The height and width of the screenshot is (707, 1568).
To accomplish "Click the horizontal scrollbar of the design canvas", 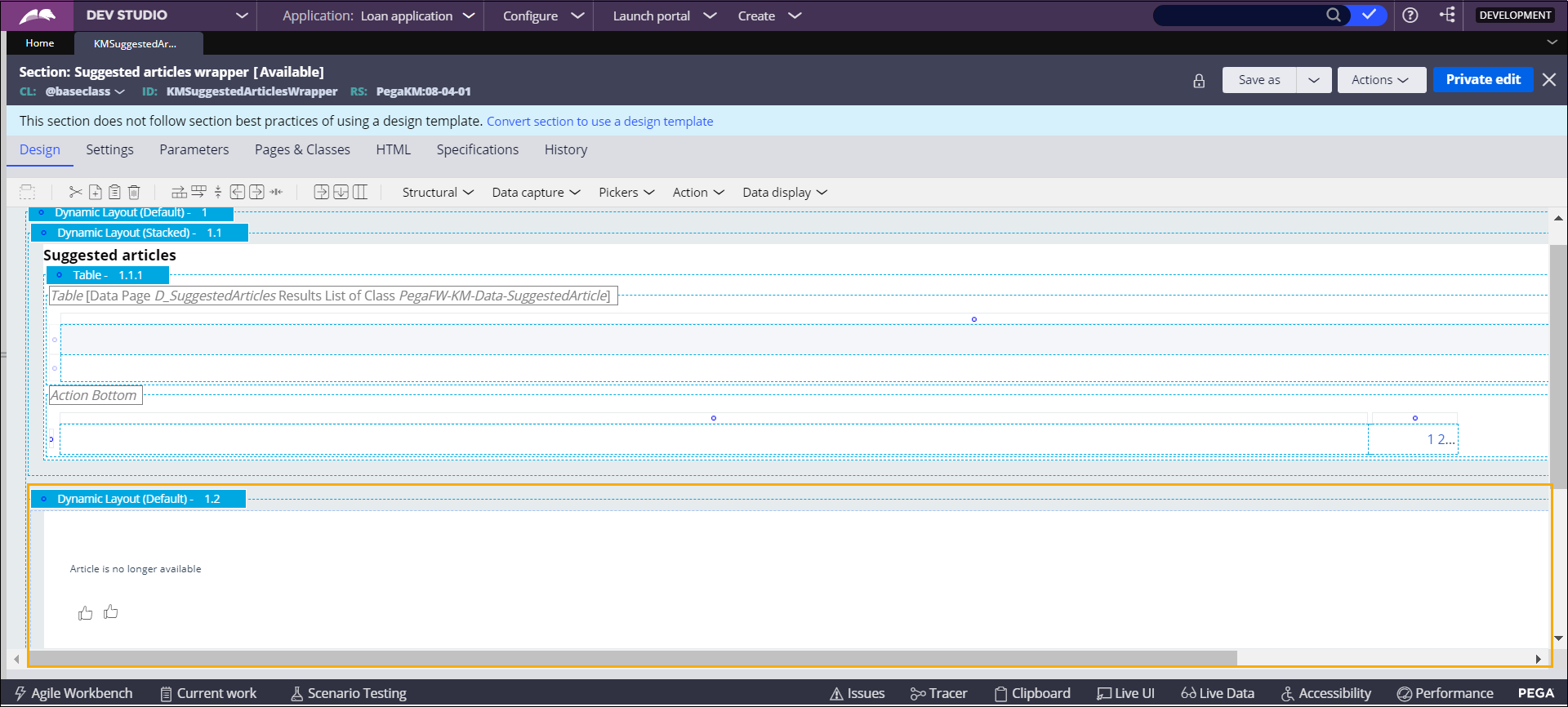I will 633,659.
